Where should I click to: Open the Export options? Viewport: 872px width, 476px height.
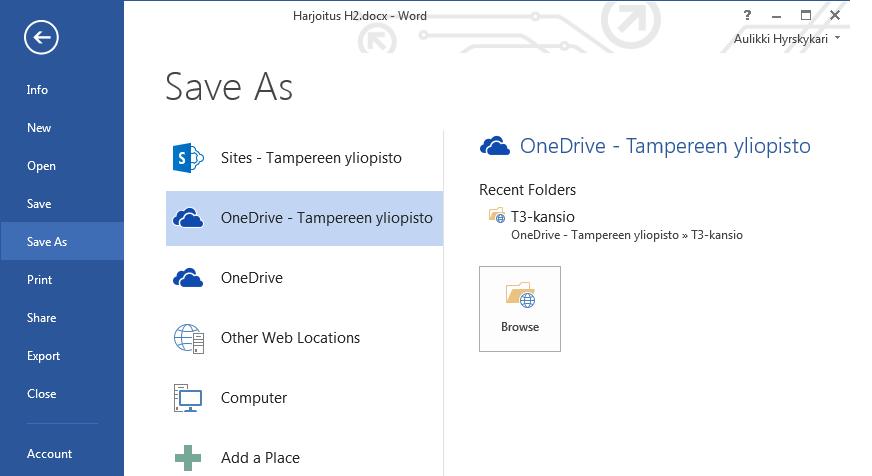point(43,356)
